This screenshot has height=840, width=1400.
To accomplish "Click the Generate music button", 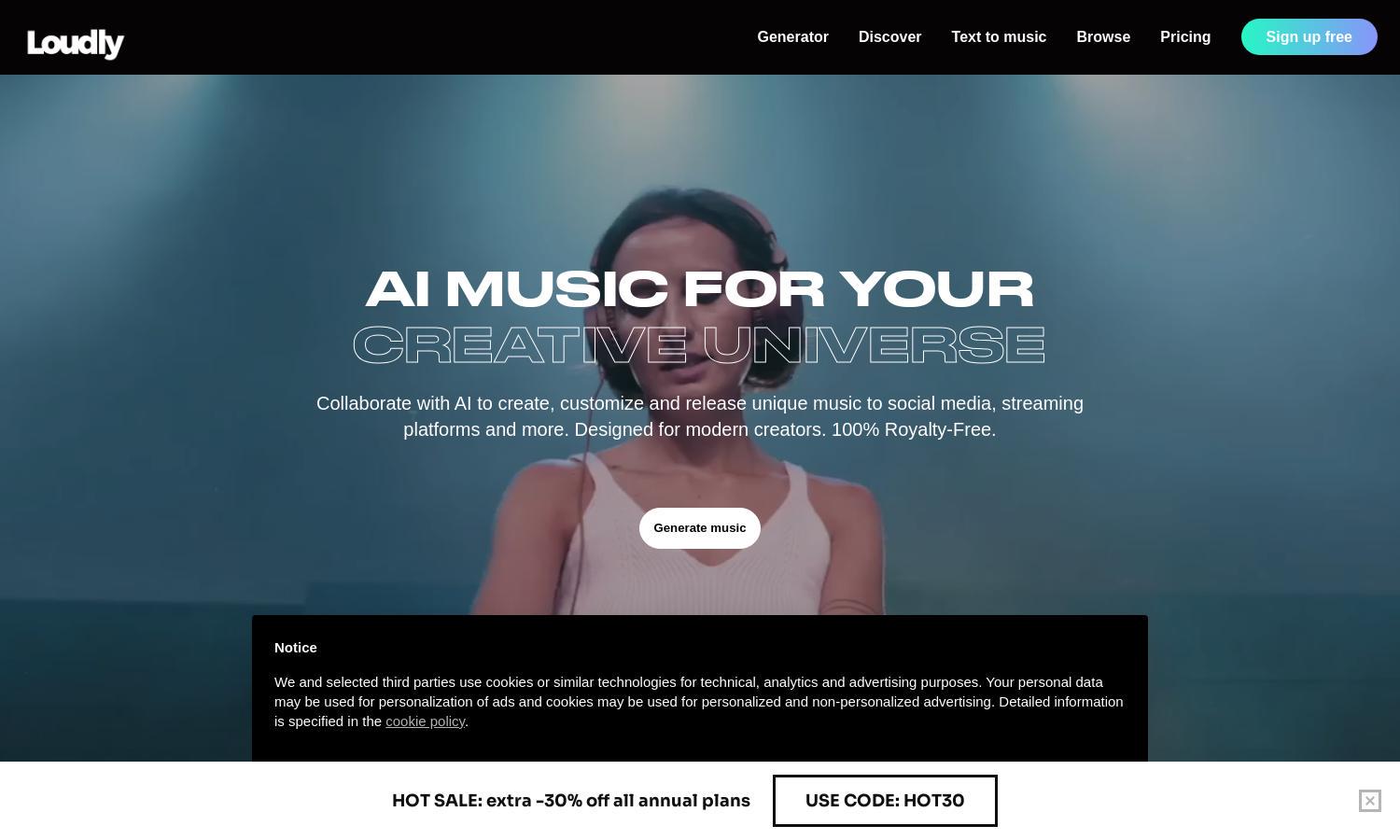I will click(x=700, y=528).
